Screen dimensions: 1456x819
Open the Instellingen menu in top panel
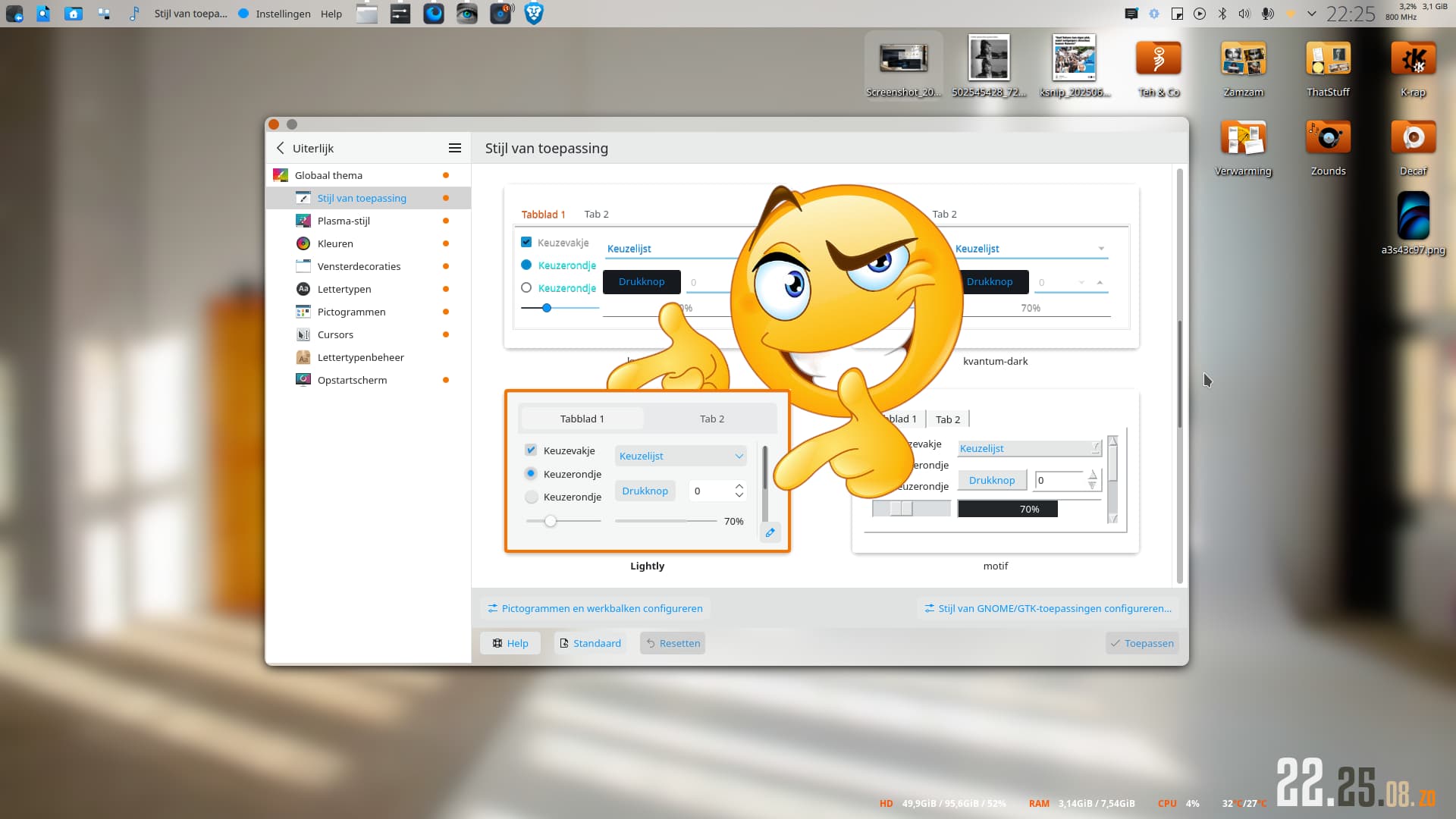point(283,14)
